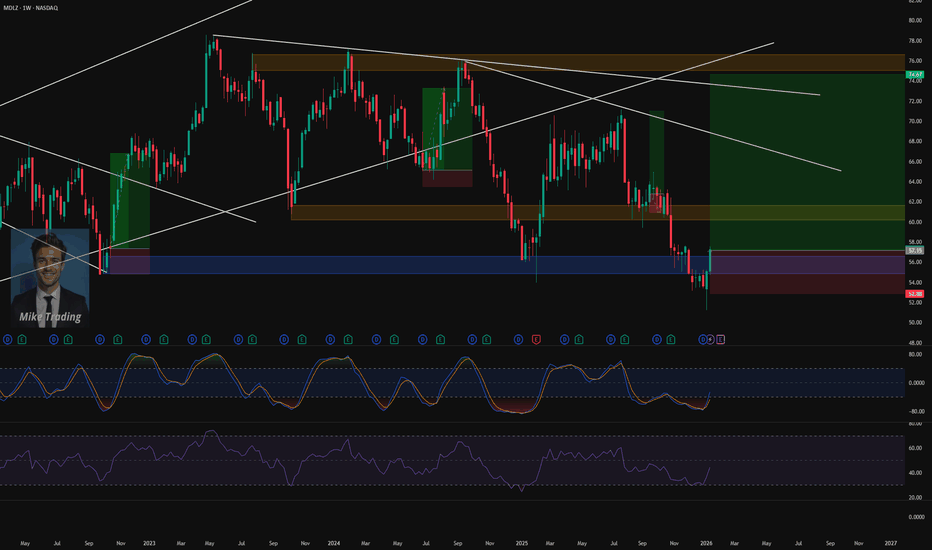
Task: Click the 70.00 price axis value
Action: click(x=915, y=121)
